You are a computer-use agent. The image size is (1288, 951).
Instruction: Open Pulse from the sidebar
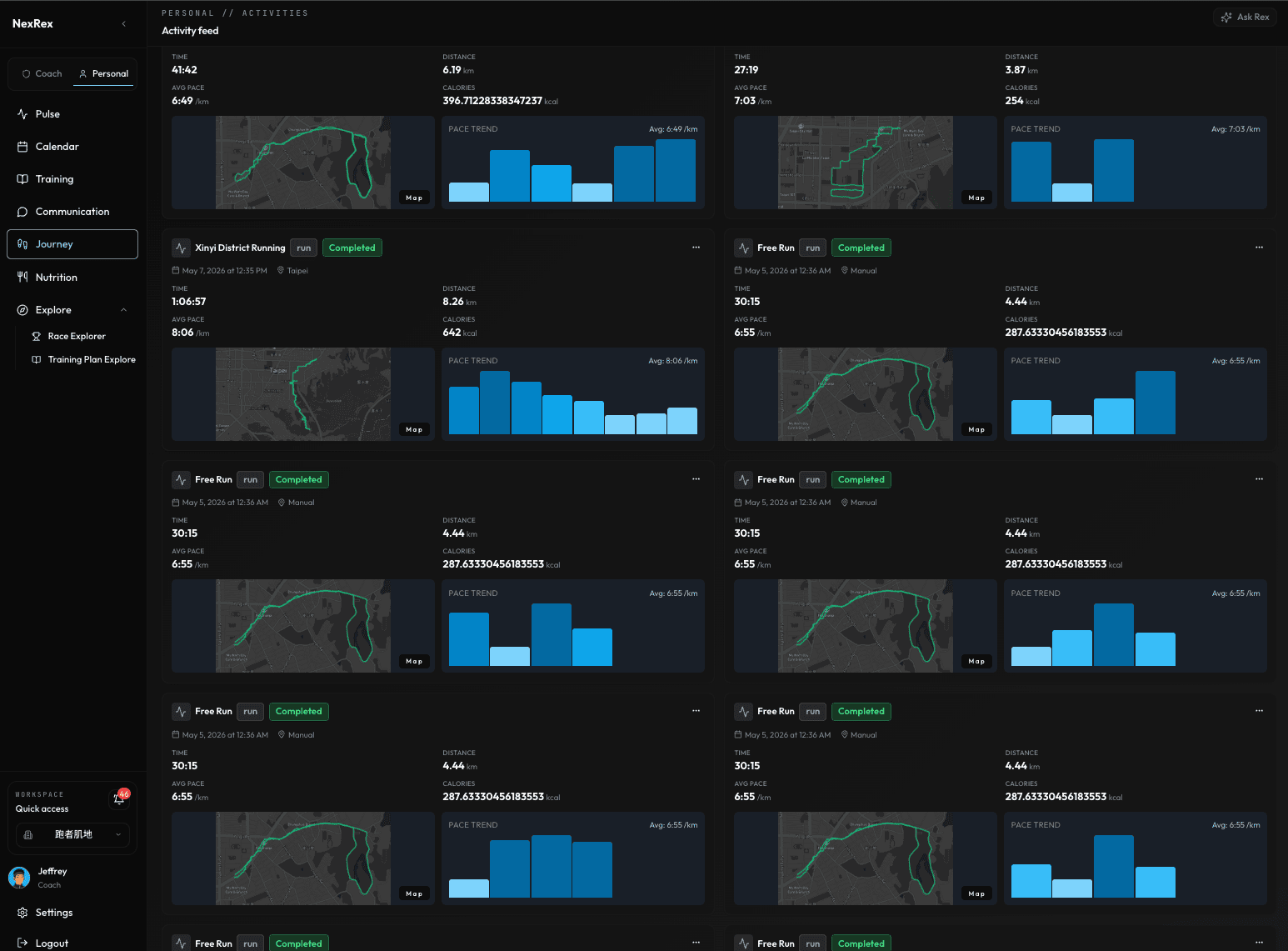coord(72,114)
